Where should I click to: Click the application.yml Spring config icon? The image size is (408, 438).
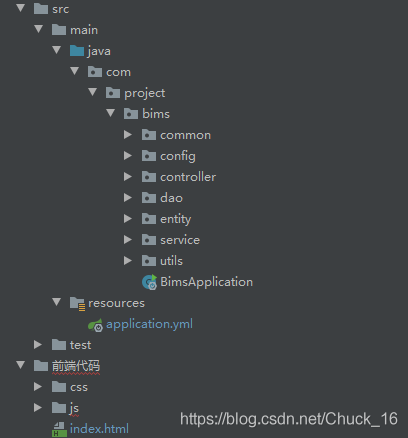[95, 325]
